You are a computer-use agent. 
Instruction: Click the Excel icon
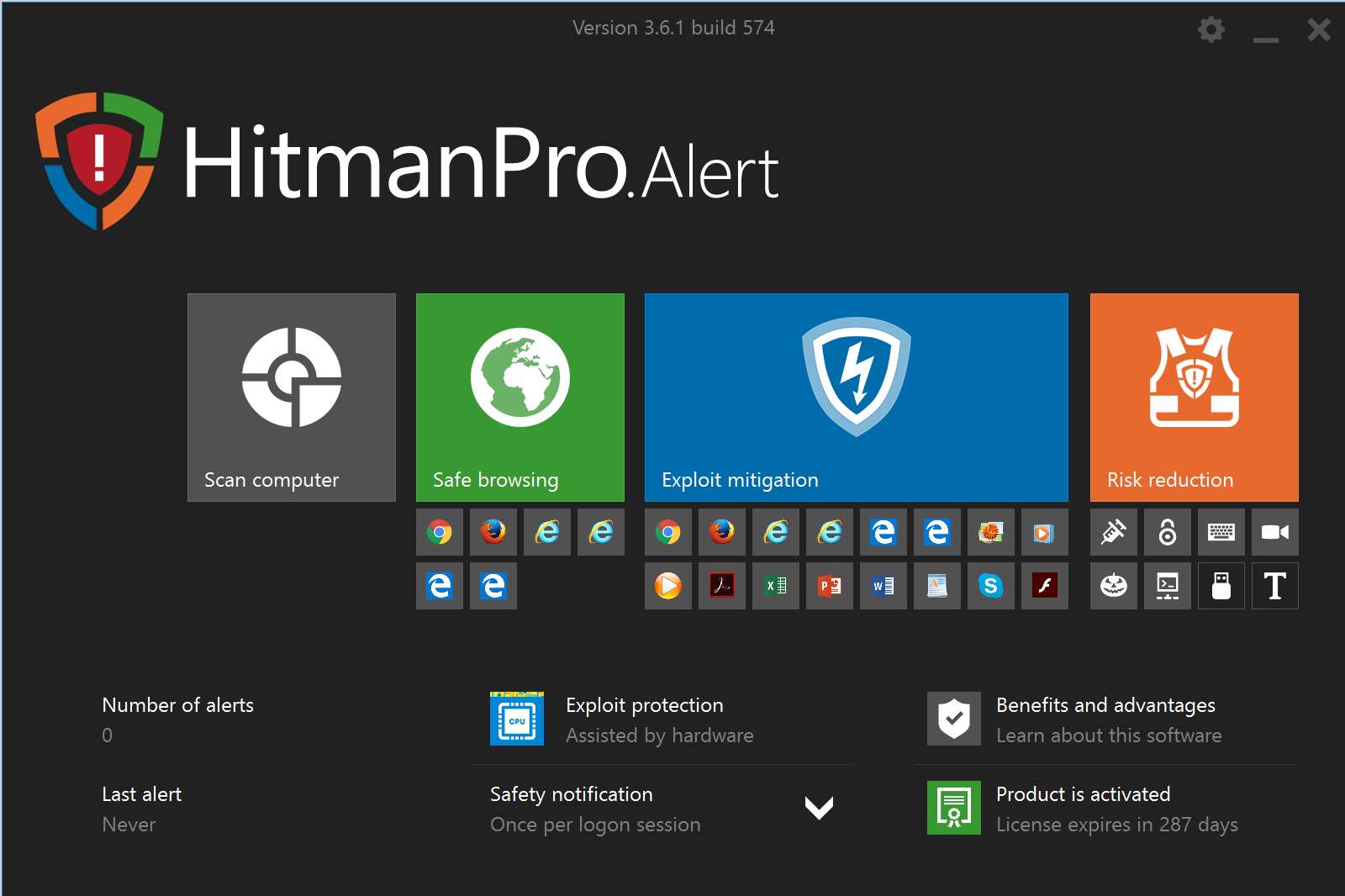tap(776, 586)
